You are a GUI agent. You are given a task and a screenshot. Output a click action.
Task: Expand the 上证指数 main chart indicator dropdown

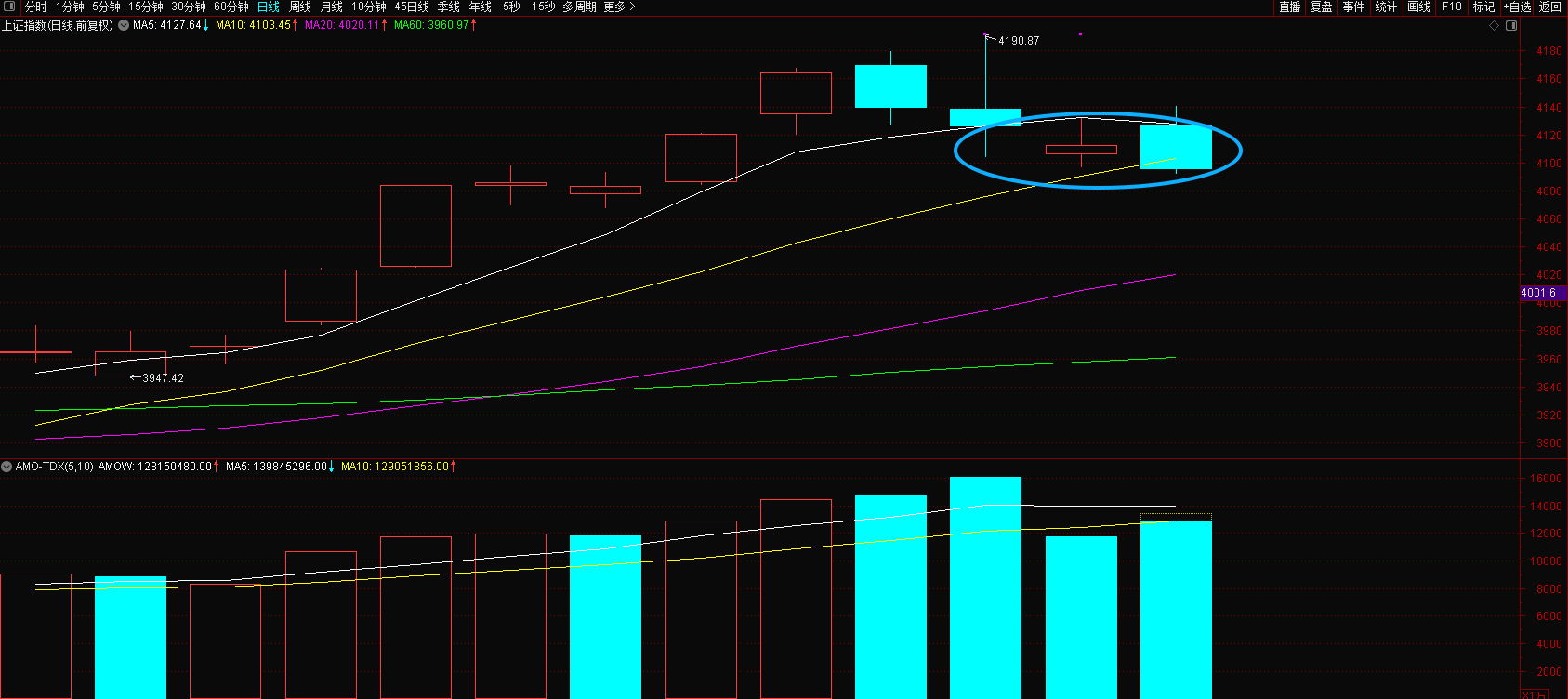(x=124, y=25)
